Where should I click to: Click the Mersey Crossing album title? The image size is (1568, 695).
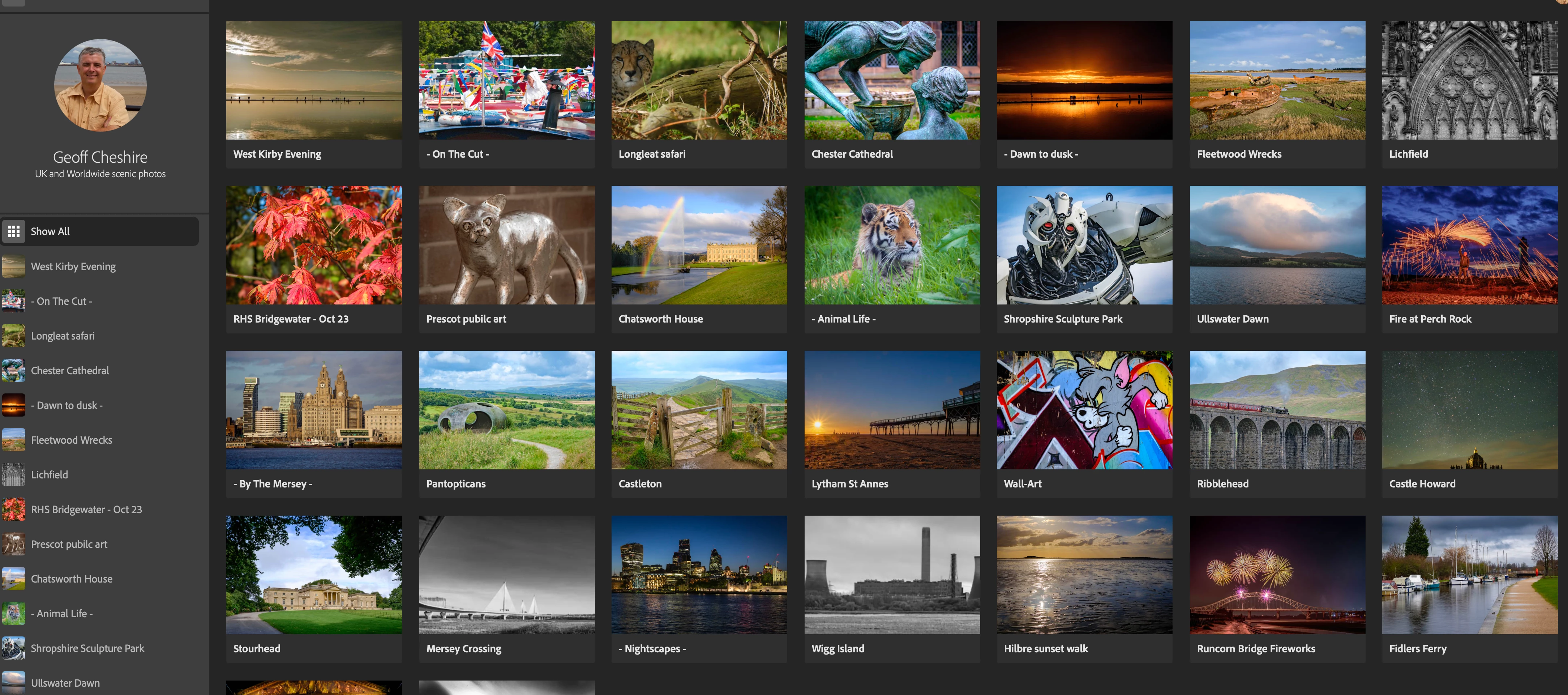pos(463,649)
